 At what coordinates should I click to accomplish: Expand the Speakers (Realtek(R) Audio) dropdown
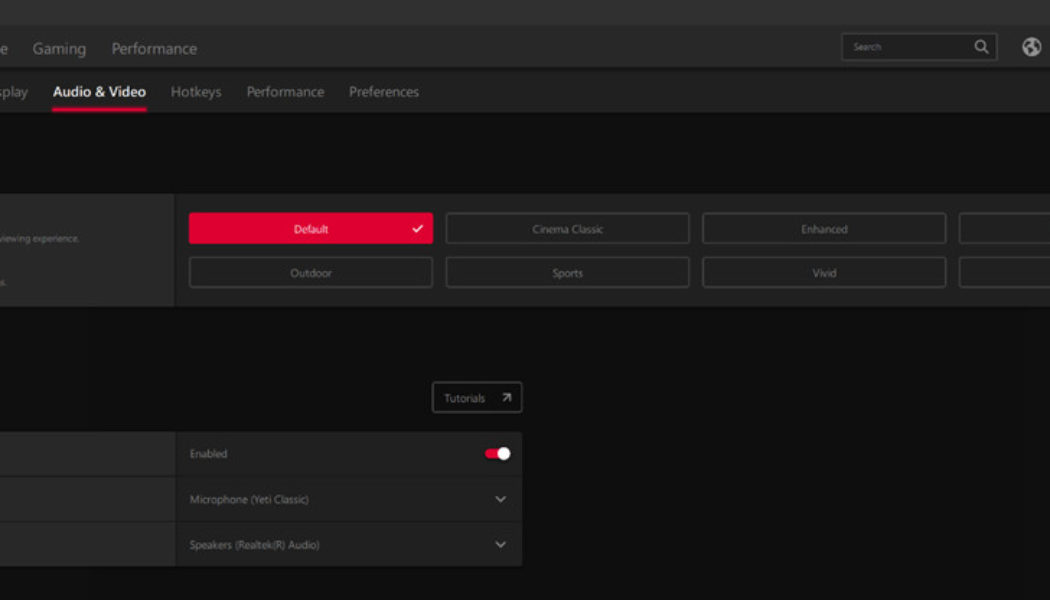point(499,544)
